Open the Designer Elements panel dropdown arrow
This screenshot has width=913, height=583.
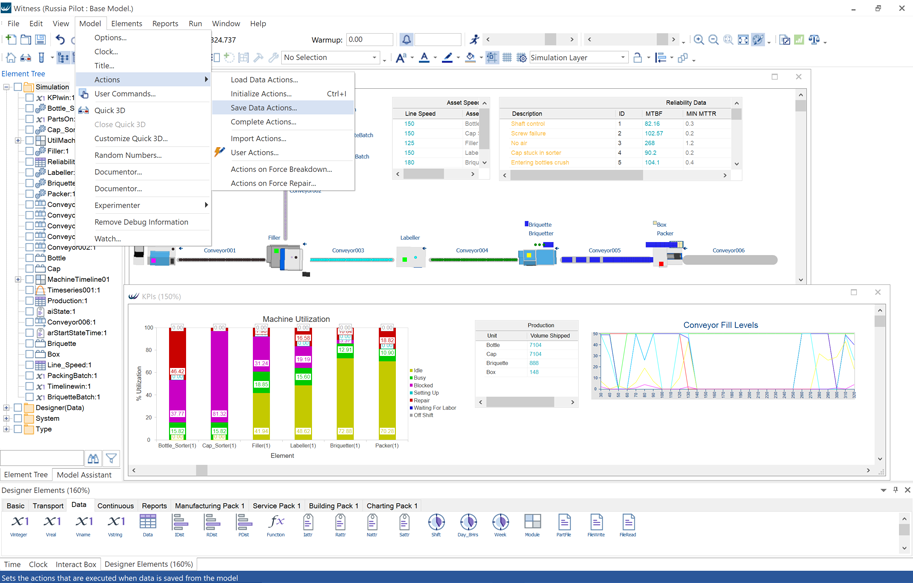coord(883,490)
